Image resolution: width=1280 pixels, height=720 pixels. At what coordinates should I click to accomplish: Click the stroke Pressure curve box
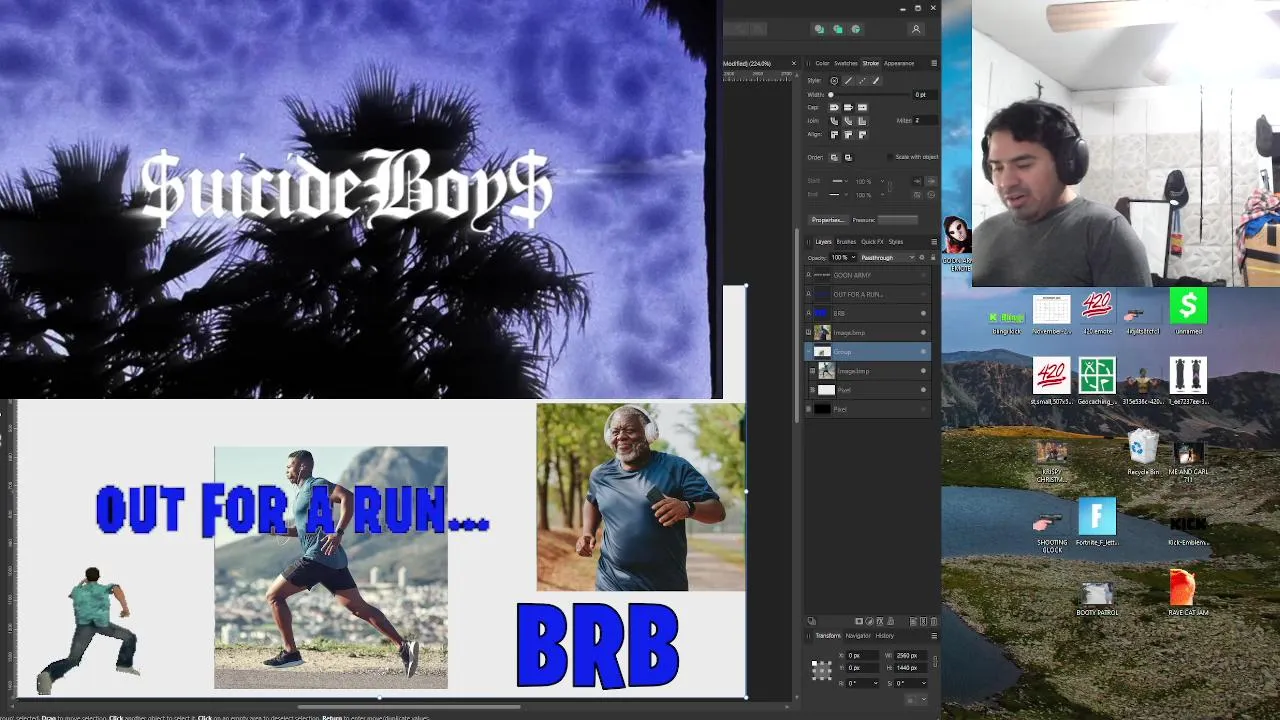(x=897, y=220)
